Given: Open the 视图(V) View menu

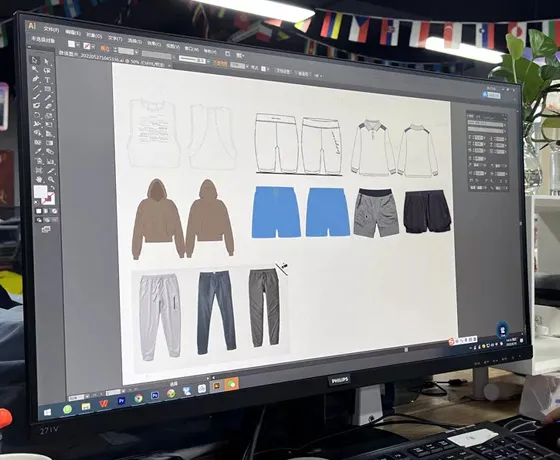Looking at the screenshot, I should click(173, 46).
